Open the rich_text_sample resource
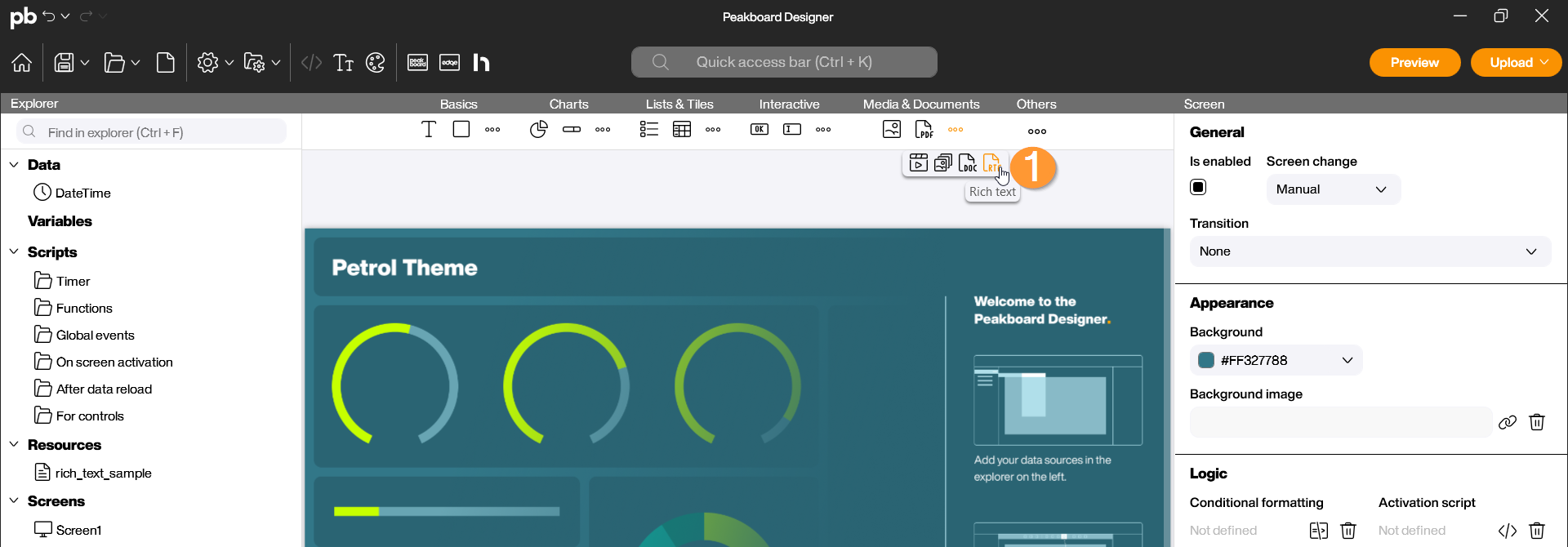The width and height of the screenshot is (1568, 547). 103,473
